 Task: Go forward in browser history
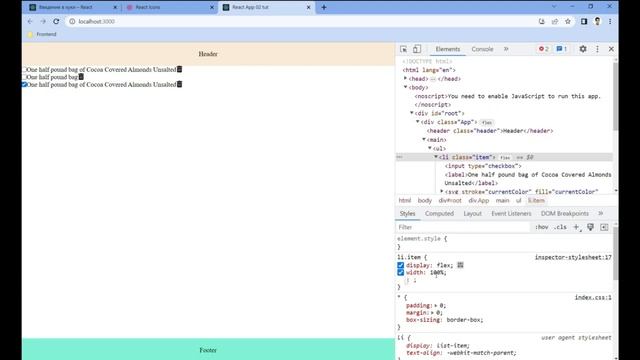tap(43, 21)
